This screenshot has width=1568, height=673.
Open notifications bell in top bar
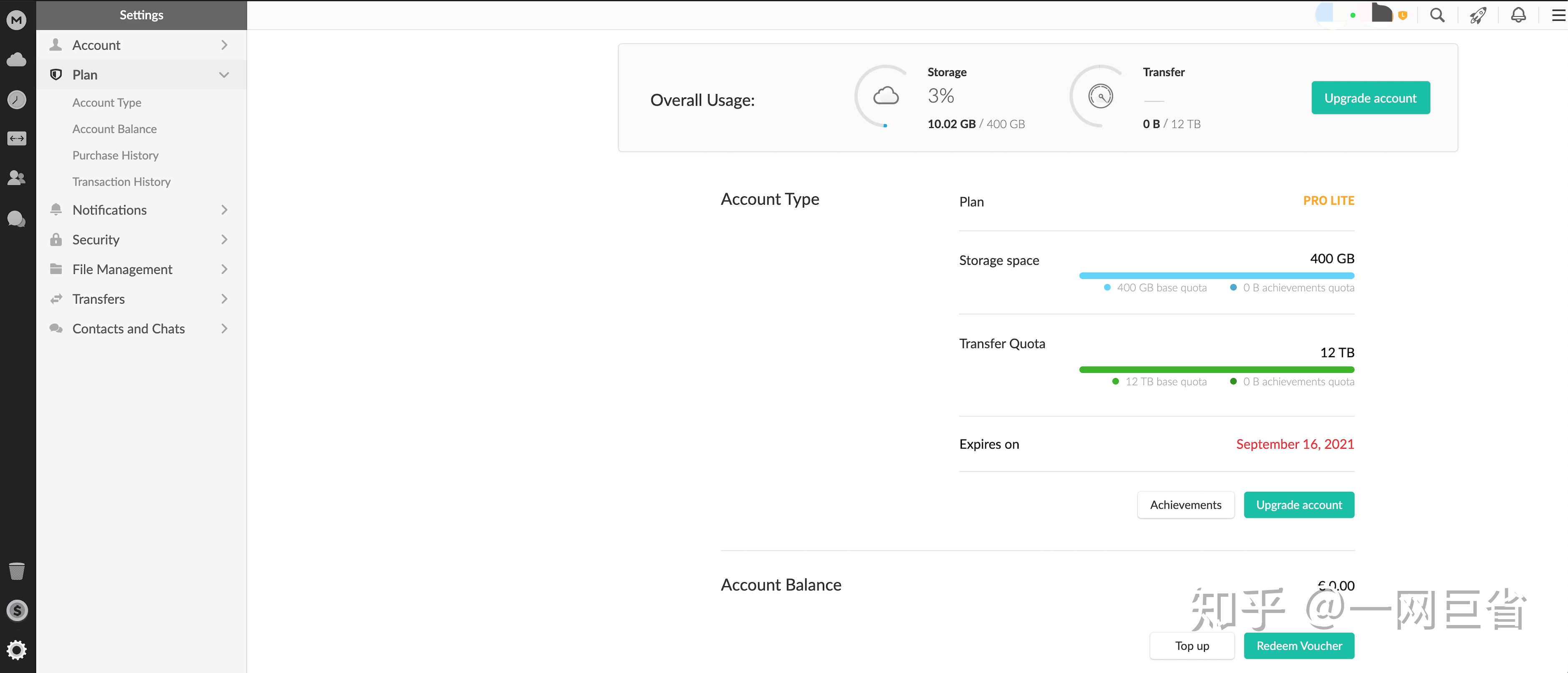coord(1519,15)
